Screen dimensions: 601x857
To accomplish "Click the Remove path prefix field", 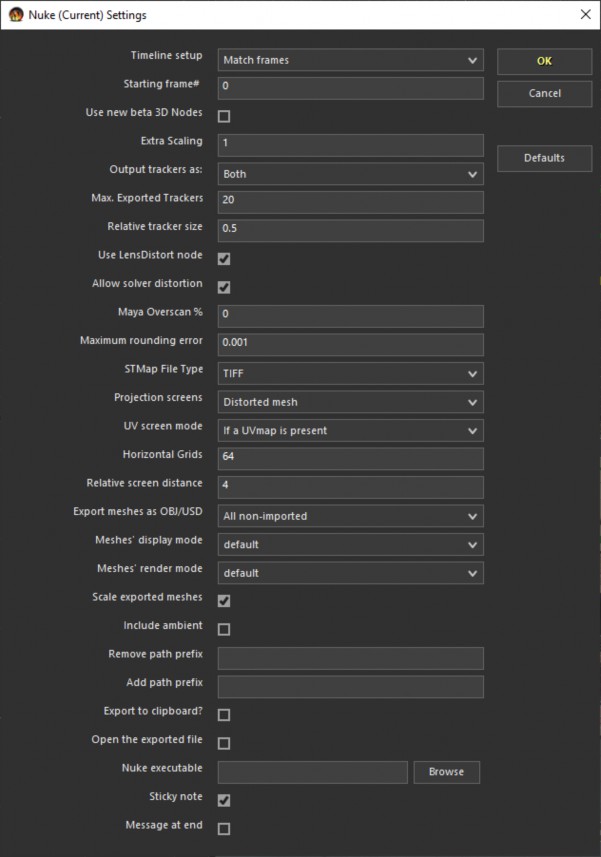I will 350,658.
